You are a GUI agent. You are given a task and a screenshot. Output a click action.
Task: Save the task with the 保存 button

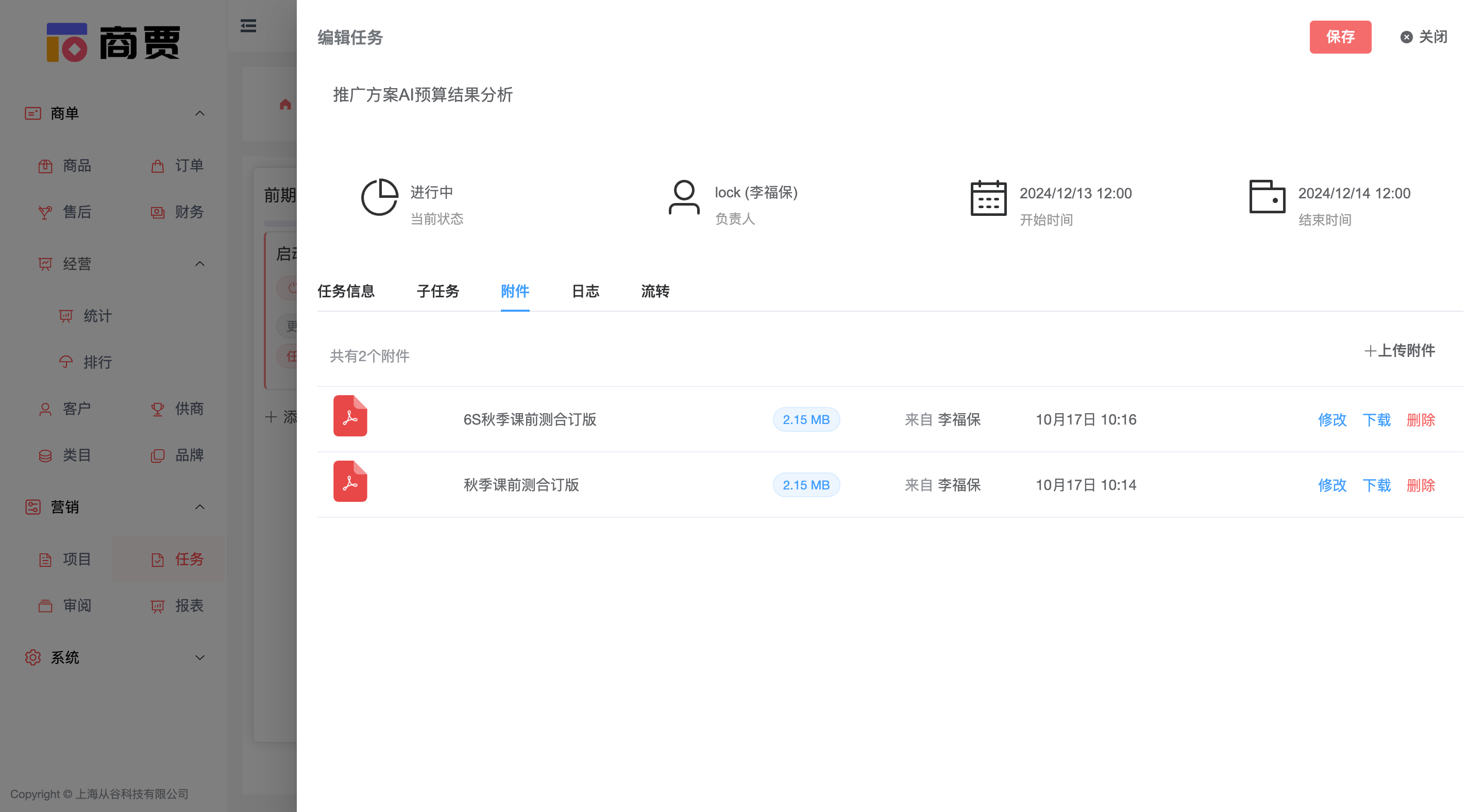tap(1341, 37)
